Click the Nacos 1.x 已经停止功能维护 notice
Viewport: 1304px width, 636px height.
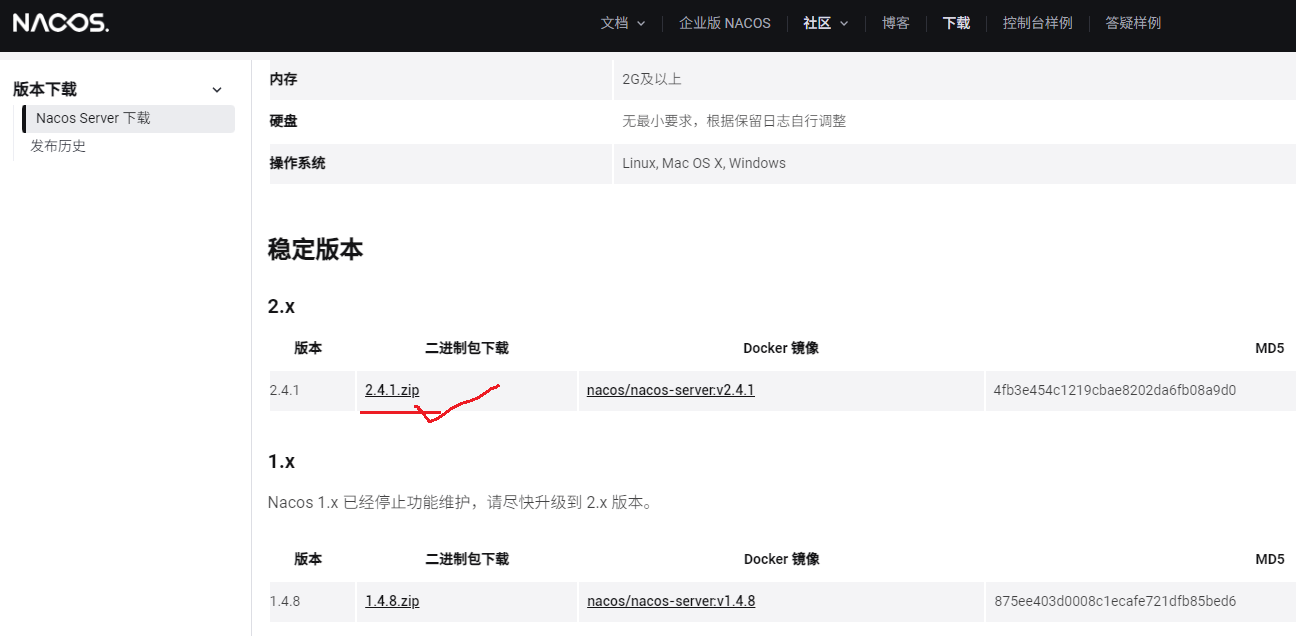click(461, 502)
